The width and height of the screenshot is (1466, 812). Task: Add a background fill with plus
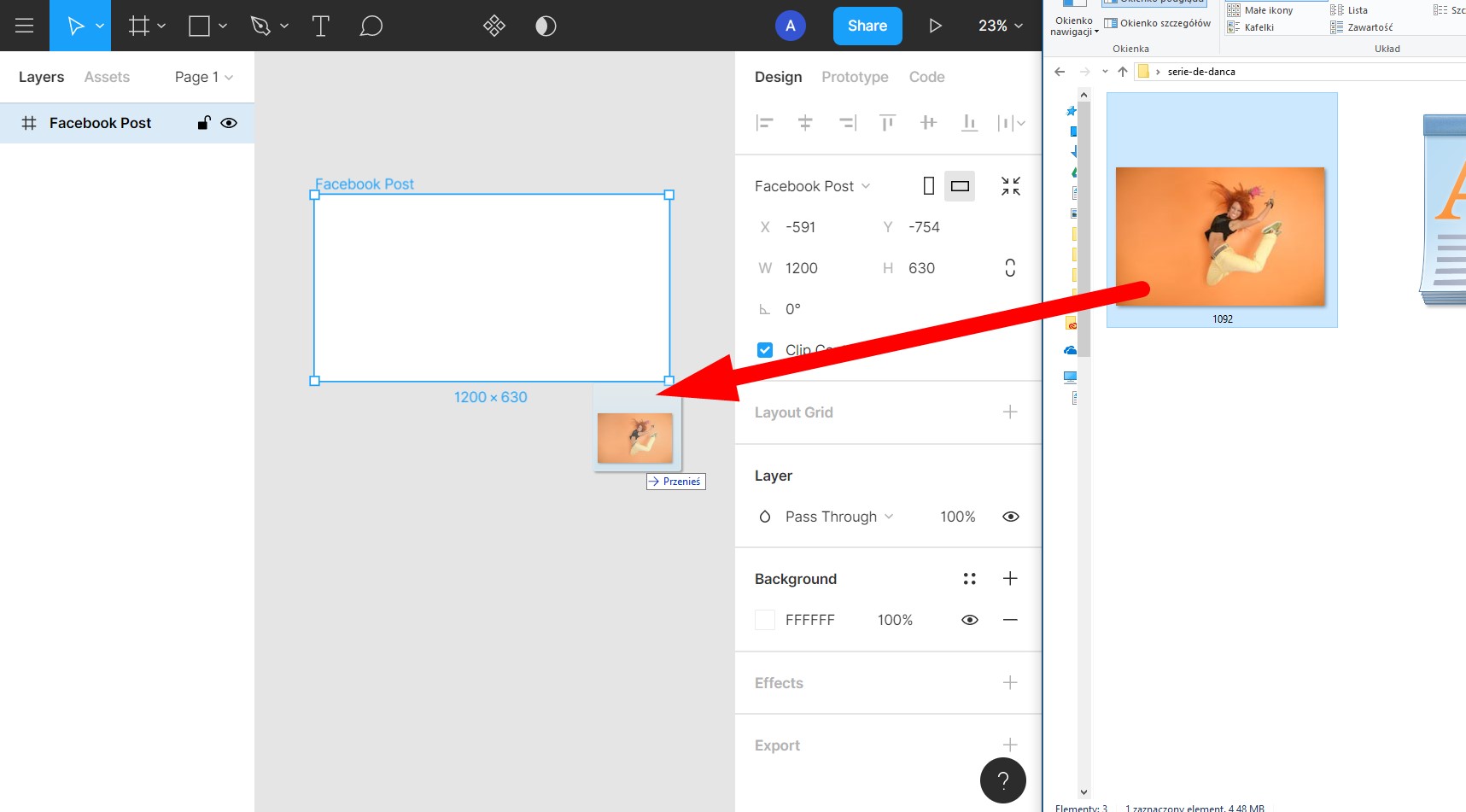point(1010,579)
